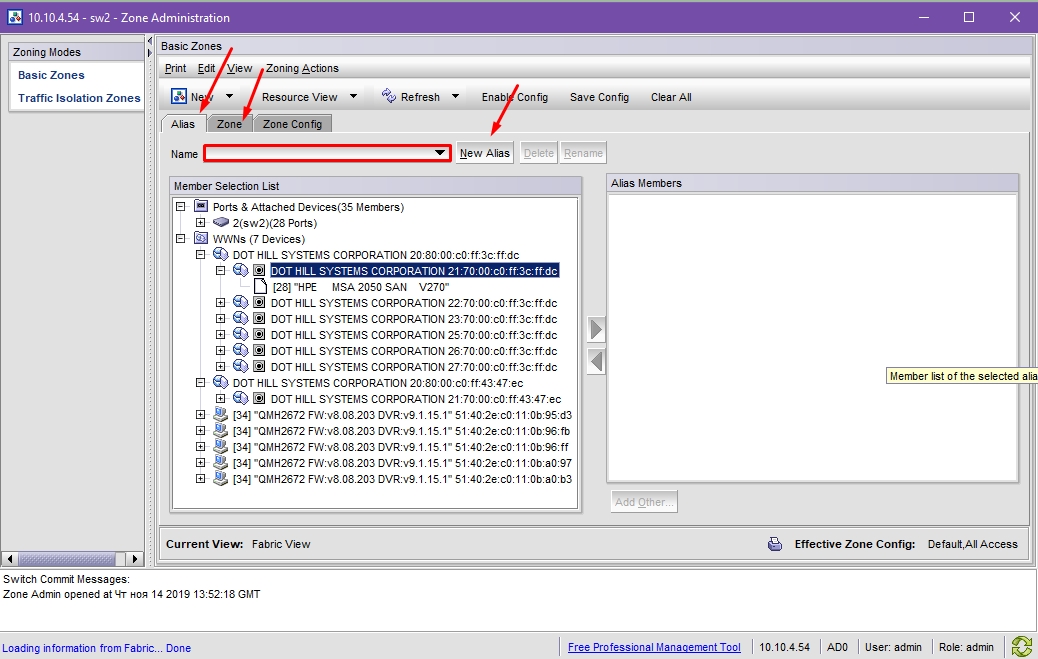Click the left panel horizontal scrollbar thumb
Viewport: 1038px width, 659px height.
click(67, 558)
